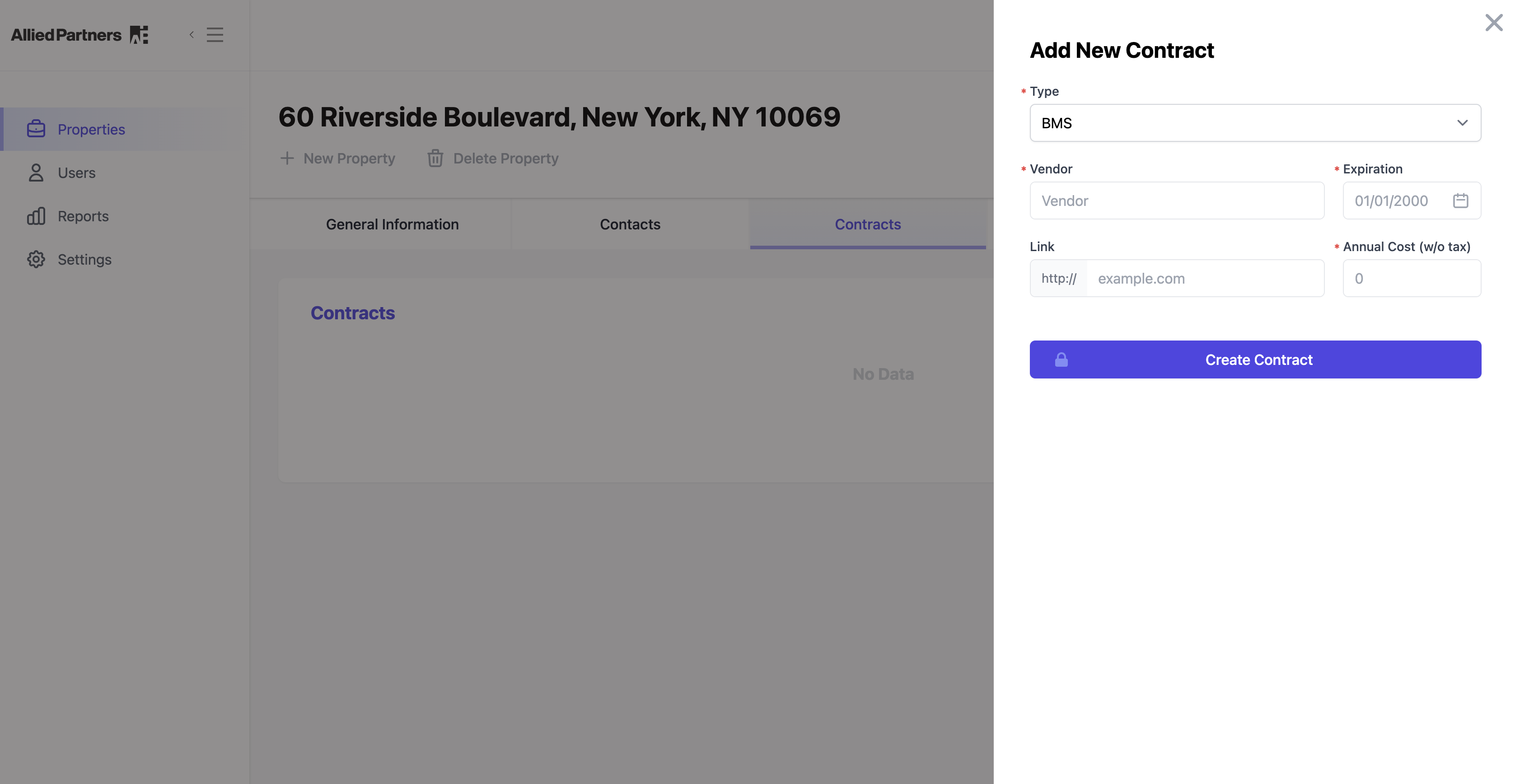Click the lock icon on Create Contract
This screenshot has width=1515, height=784.
1061,359
